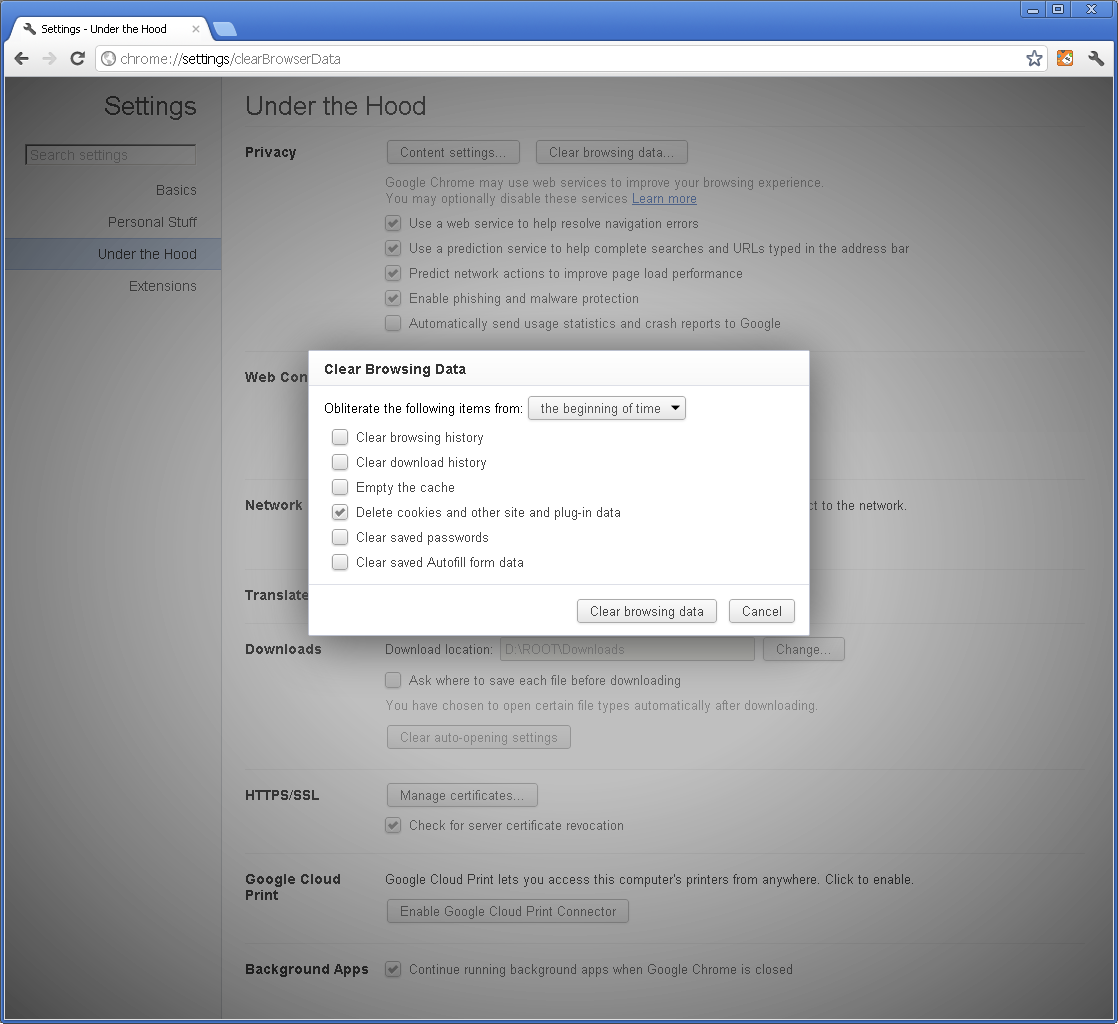Click the download location Change button
This screenshot has height=1024, width=1118.
click(x=804, y=650)
